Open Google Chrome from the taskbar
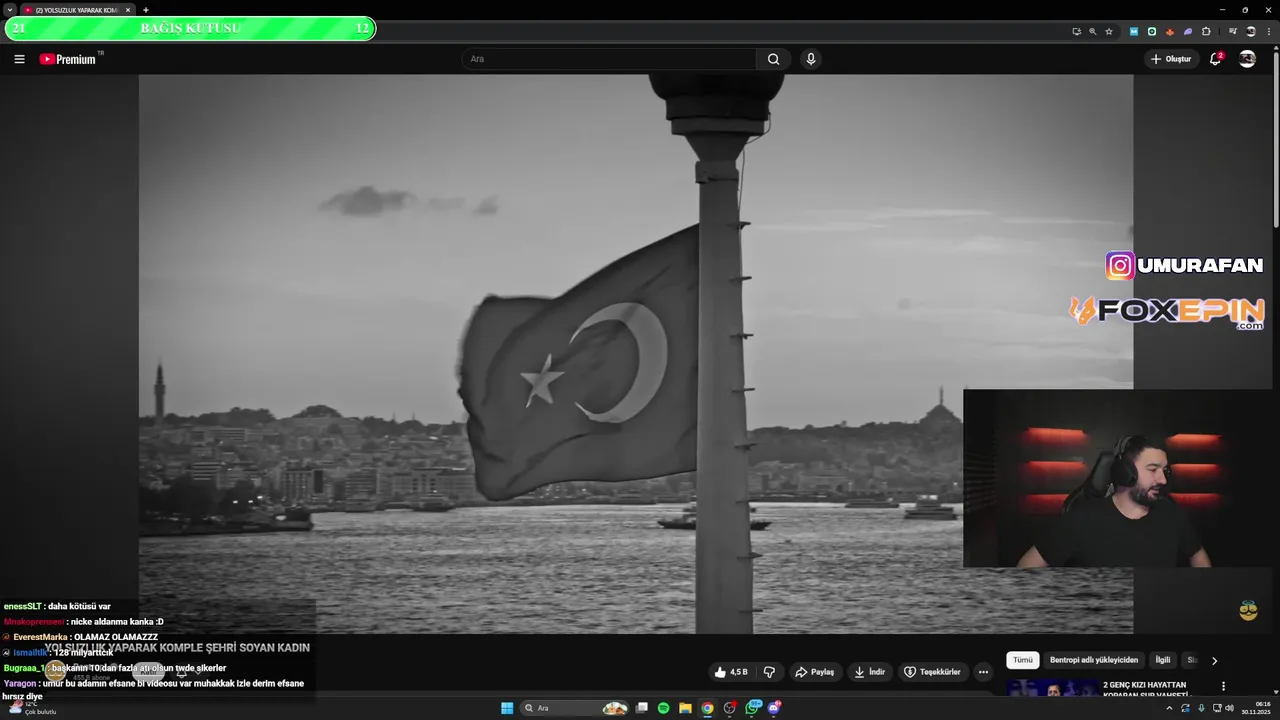The height and width of the screenshot is (720, 1280). click(707, 708)
